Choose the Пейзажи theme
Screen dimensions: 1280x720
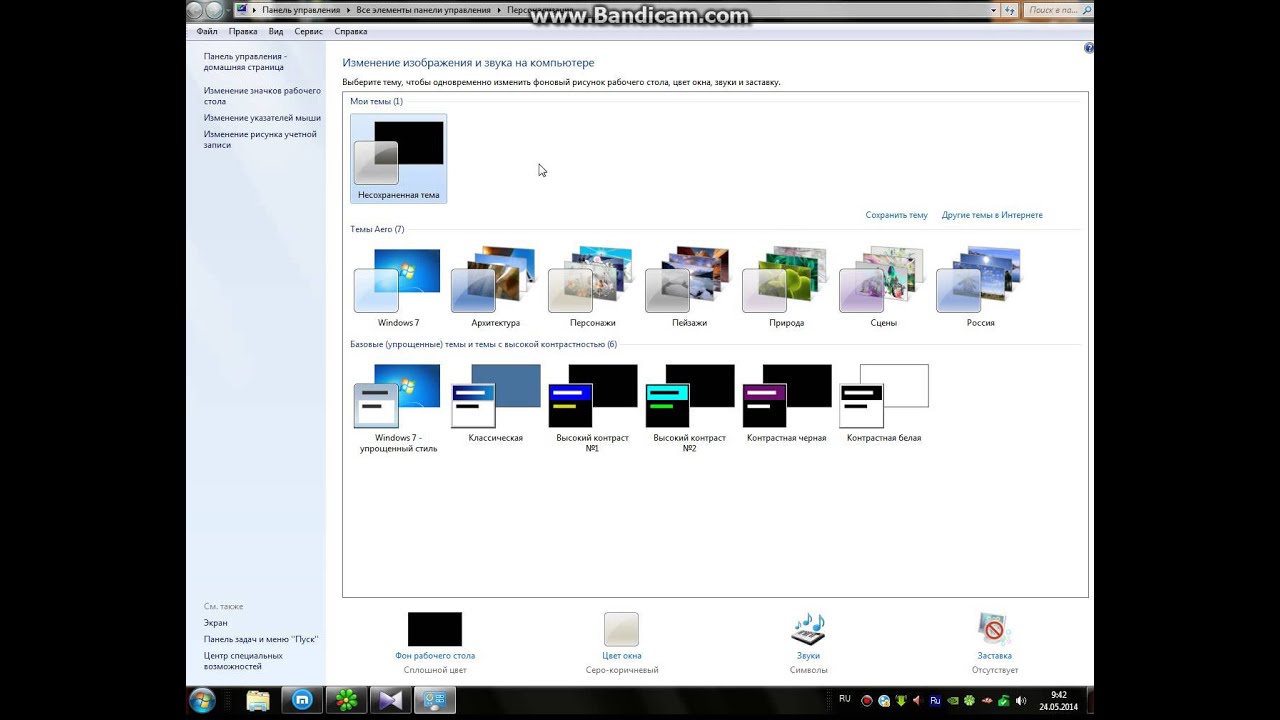coord(689,288)
